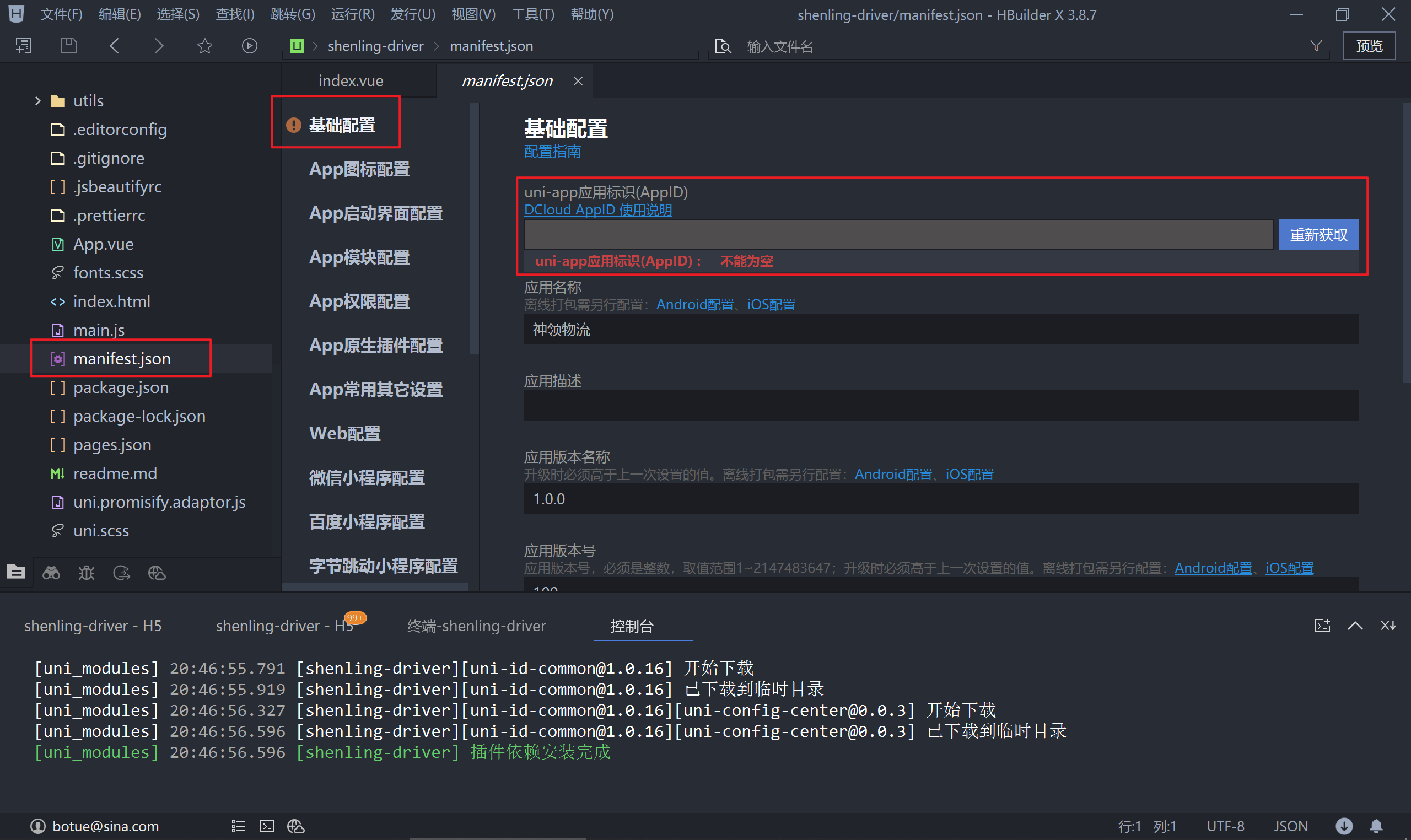
Task: Click the bookmark star toolbar icon
Action: coord(205,46)
